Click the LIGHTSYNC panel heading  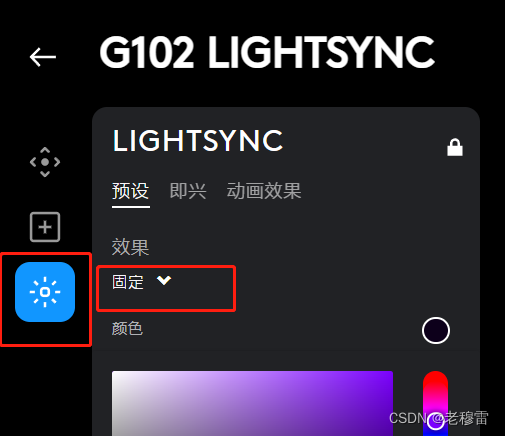(x=198, y=141)
